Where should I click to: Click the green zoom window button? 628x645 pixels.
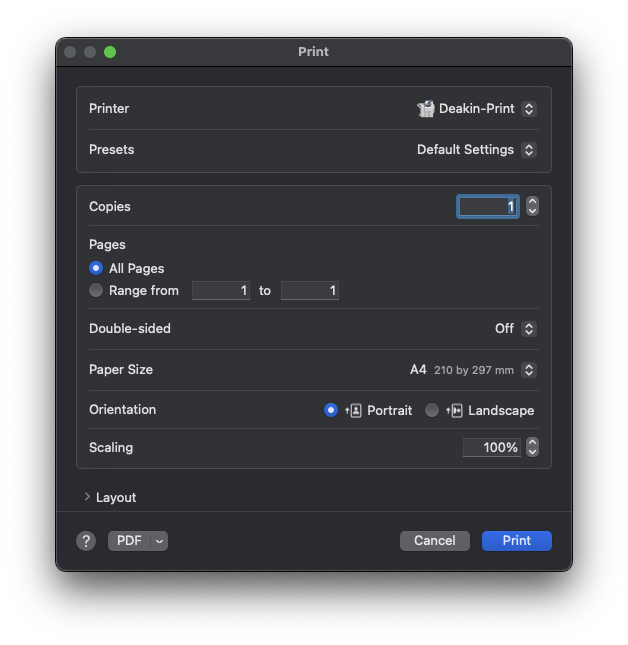pos(110,52)
